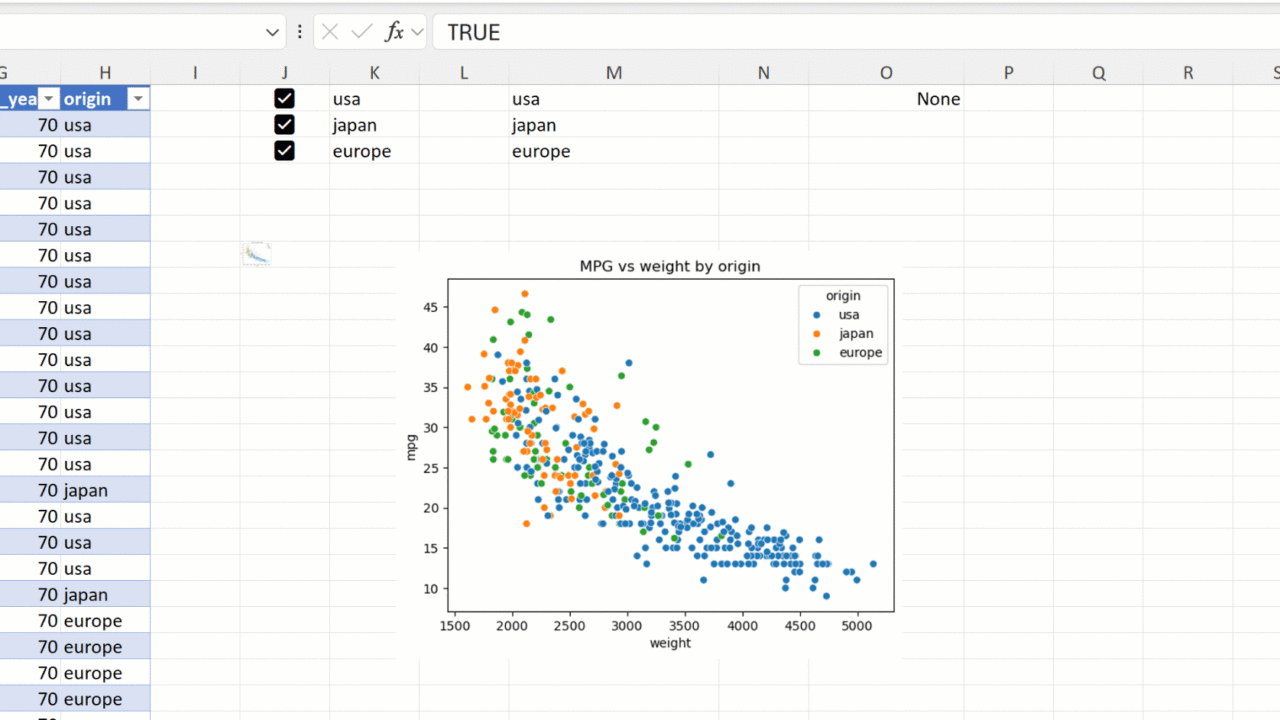The height and width of the screenshot is (720, 1280).
Task: Uncheck the usa checkbox
Action: [x=284, y=99]
